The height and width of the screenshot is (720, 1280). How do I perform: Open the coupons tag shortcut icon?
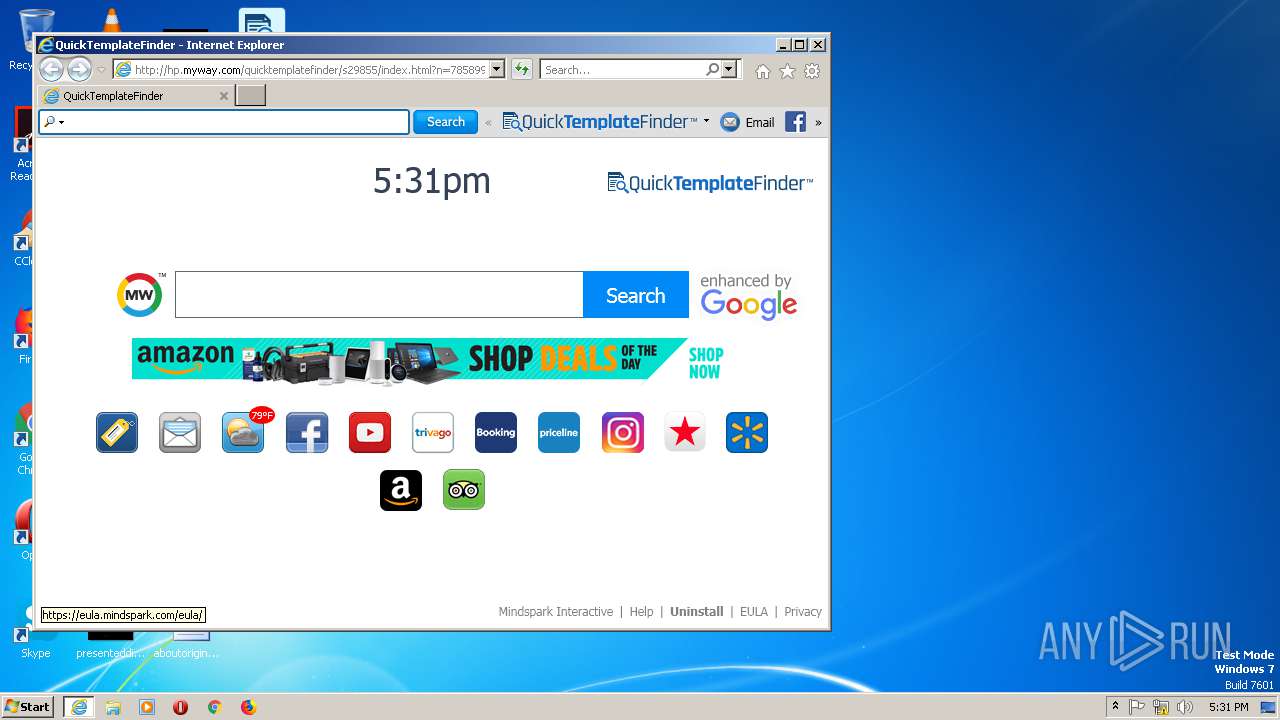click(x=117, y=432)
